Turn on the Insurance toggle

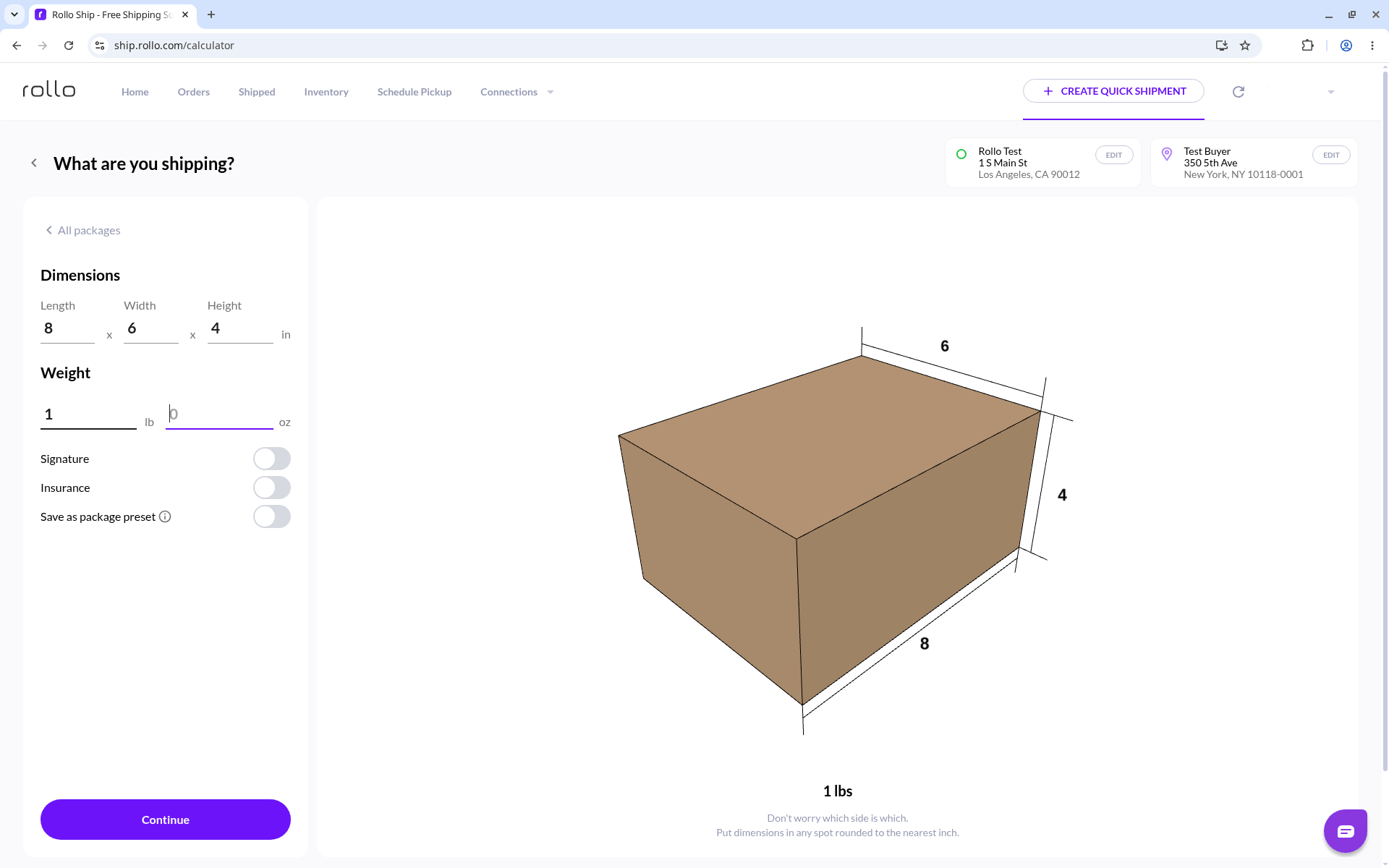272,488
